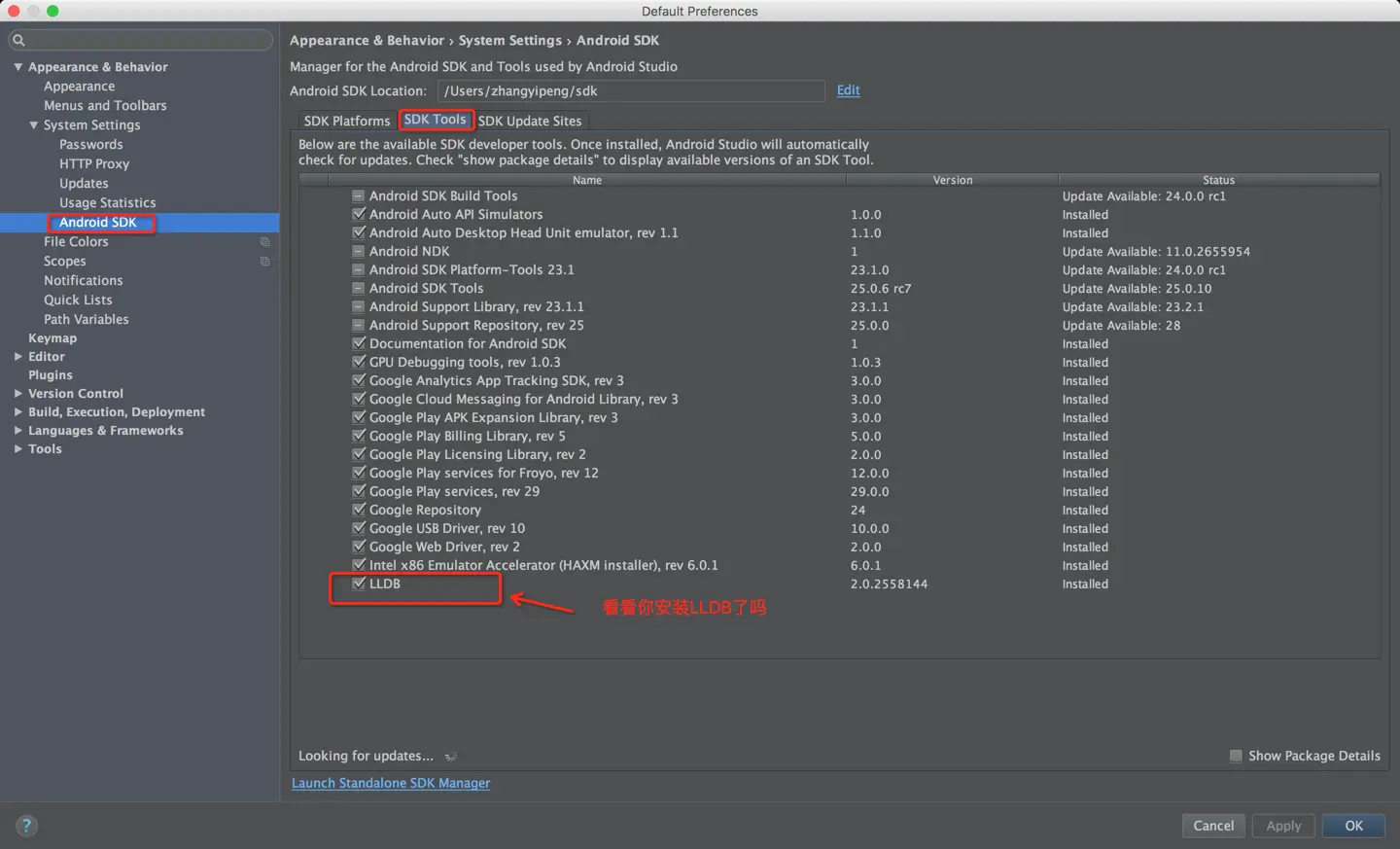Expand the Version Control section
1400x849 pixels.
pyautogui.click(x=18, y=394)
